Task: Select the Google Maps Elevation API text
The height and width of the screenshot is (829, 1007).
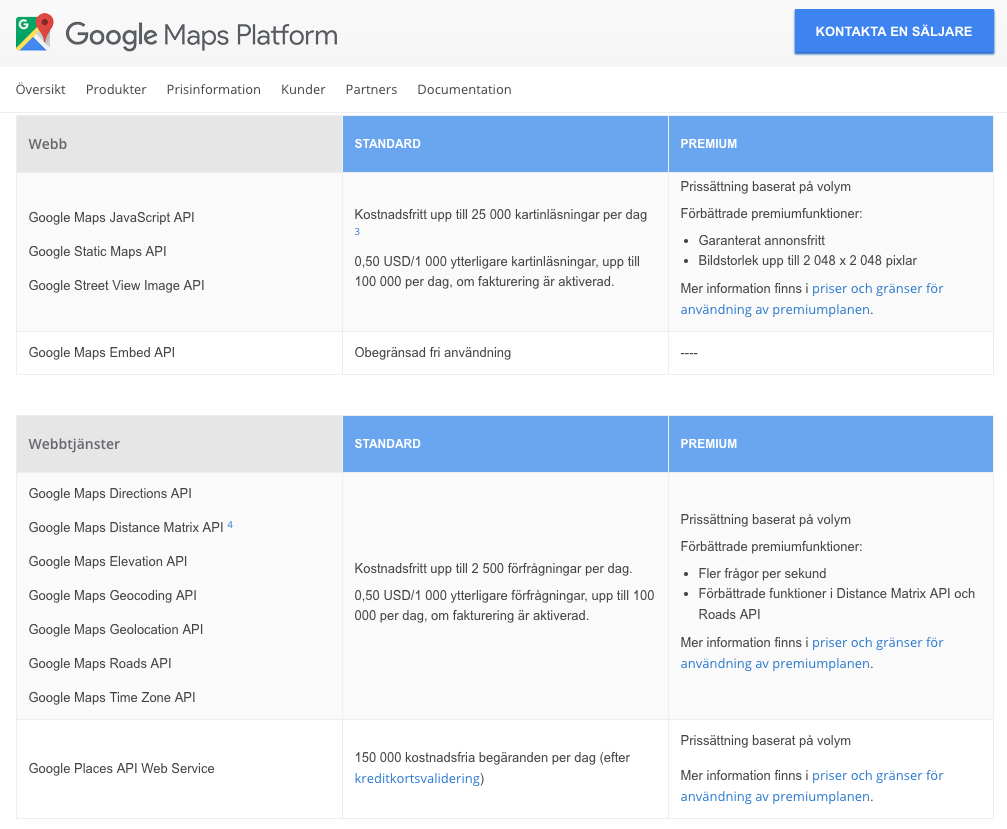Action: pos(108,561)
